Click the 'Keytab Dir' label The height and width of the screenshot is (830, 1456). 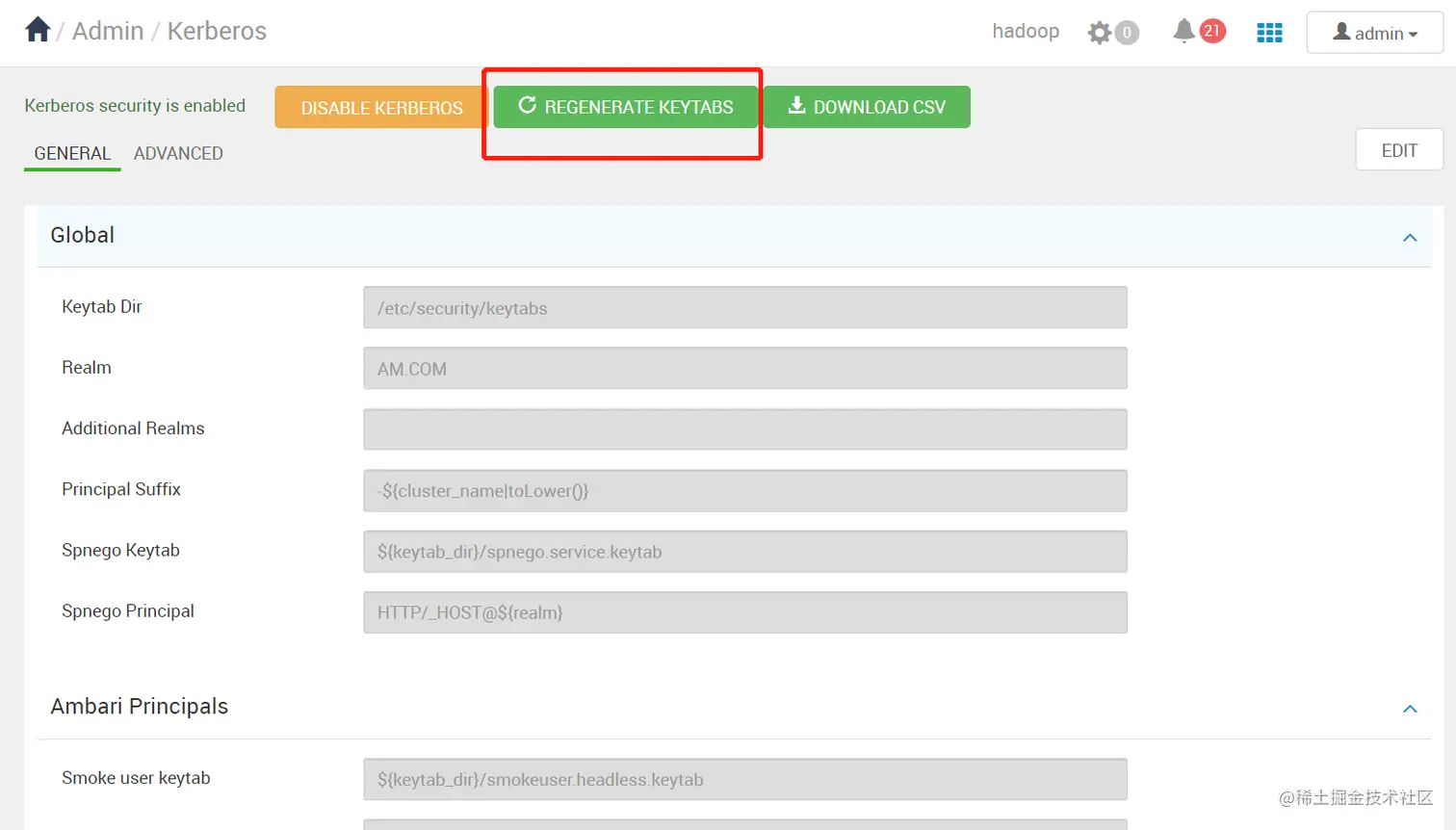[x=102, y=306]
